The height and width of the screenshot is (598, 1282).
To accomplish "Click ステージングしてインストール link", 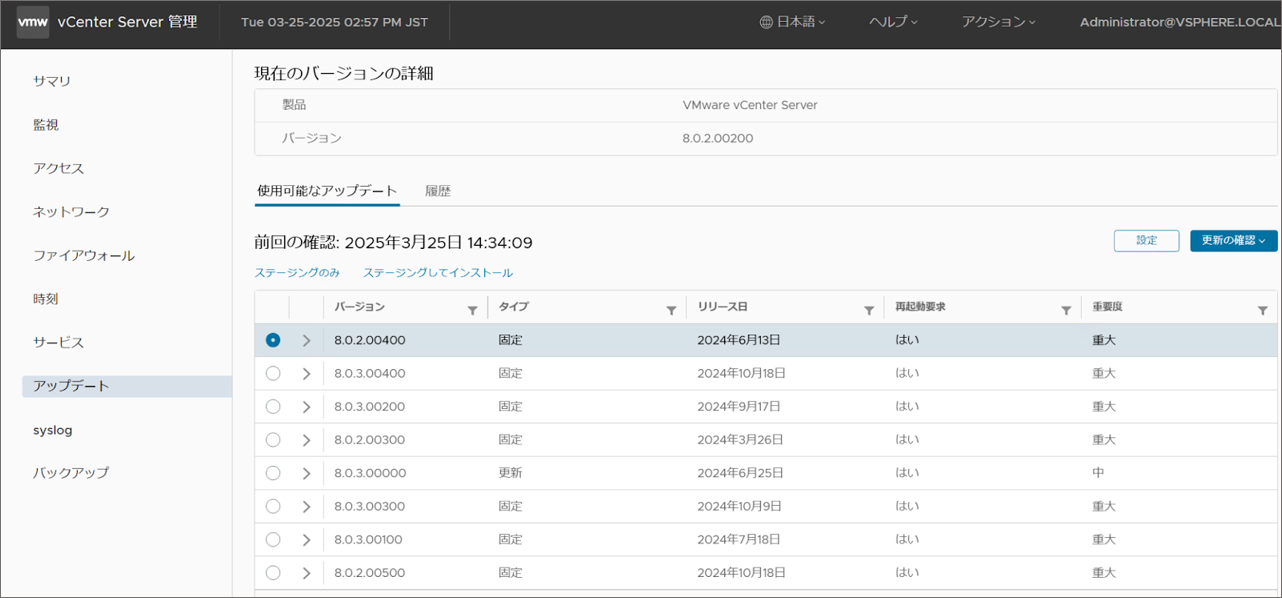I will [x=438, y=272].
